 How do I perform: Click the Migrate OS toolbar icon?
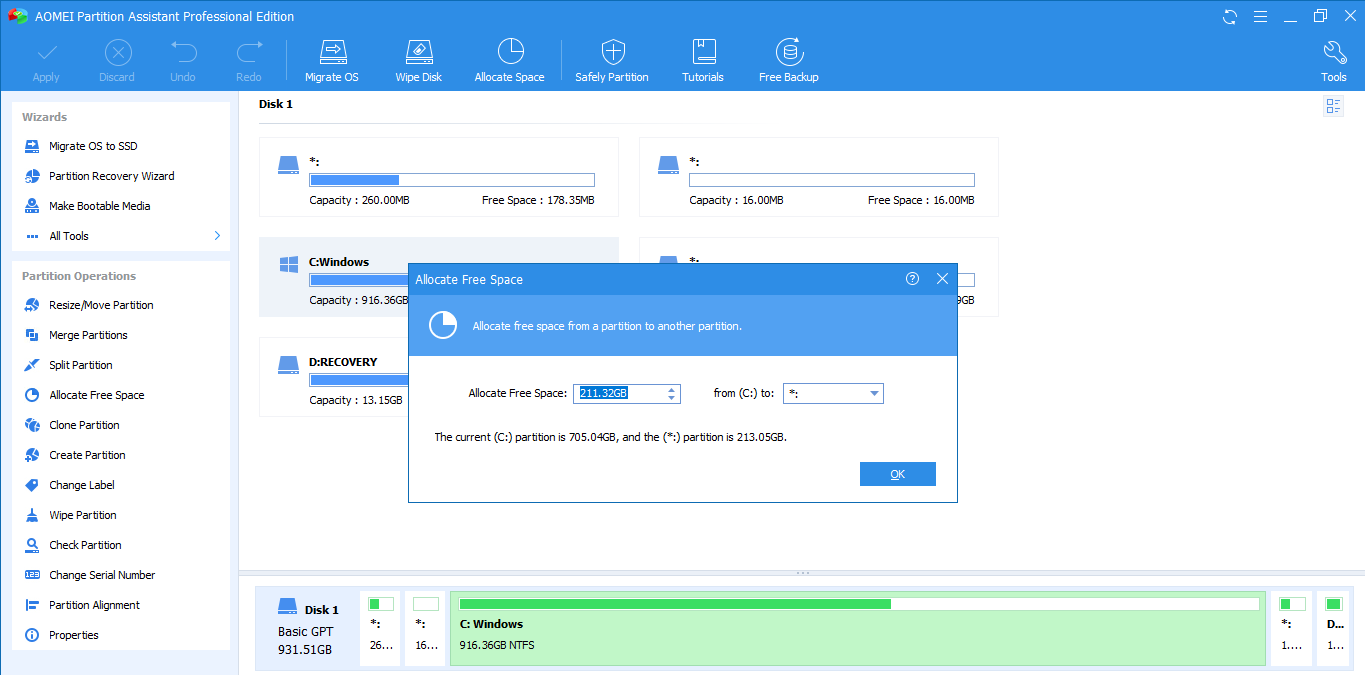coord(331,61)
